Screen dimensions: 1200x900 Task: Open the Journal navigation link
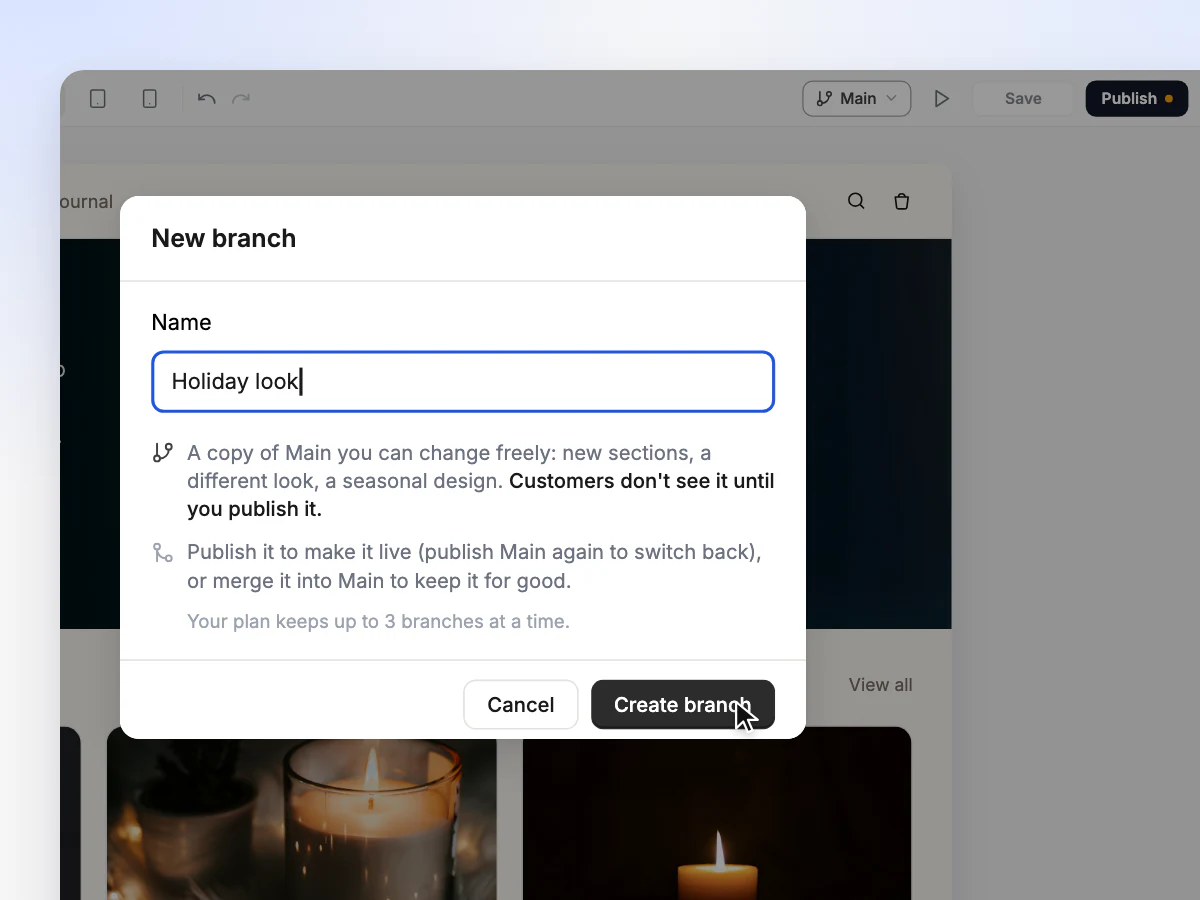pyautogui.click(x=86, y=202)
